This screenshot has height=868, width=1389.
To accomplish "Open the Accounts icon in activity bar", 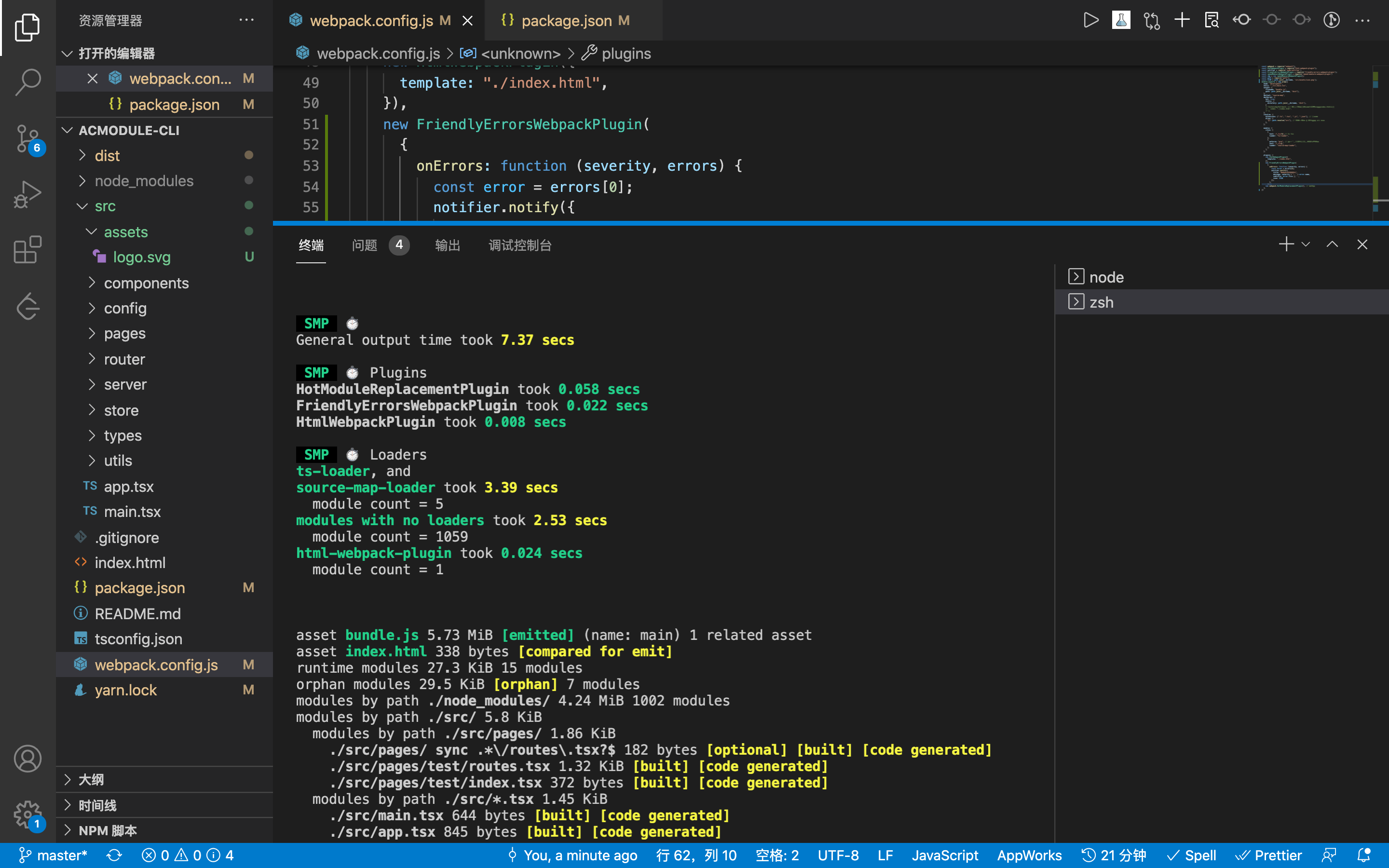I will tap(27, 759).
